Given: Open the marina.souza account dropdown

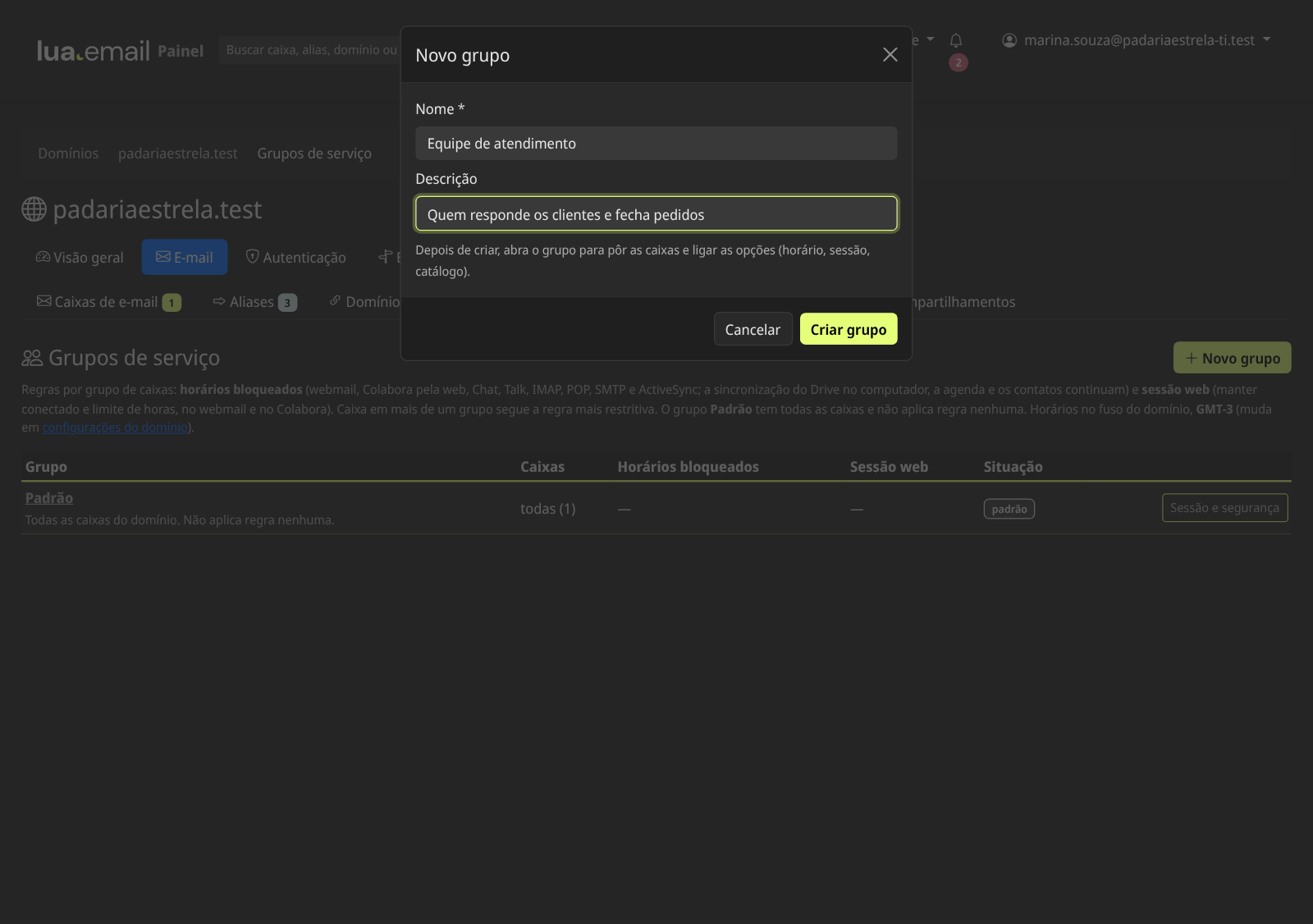Looking at the screenshot, I should [1137, 40].
